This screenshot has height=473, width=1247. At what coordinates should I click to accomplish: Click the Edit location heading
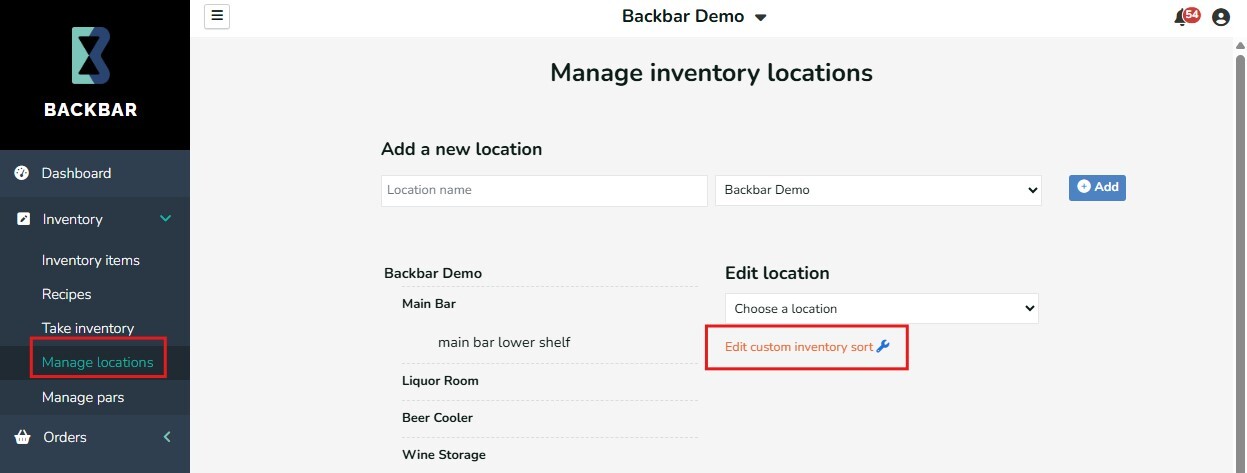pyautogui.click(x=777, y=273)
